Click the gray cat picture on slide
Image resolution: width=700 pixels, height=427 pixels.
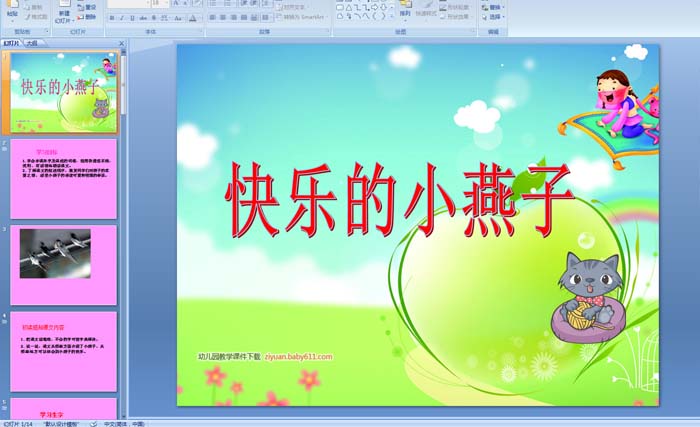point(588,297)
